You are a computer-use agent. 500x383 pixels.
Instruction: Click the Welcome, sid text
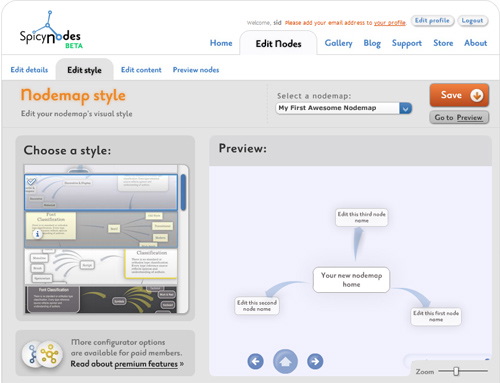point(264,23)
